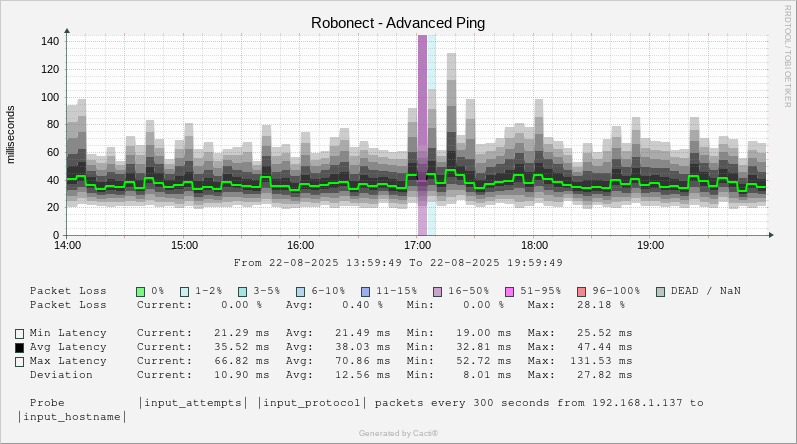The width and height of the screenshot is (797, 444).
Task: Click the Packet Loss Avg 0.40 % value
Action: [x=362, y=305]
